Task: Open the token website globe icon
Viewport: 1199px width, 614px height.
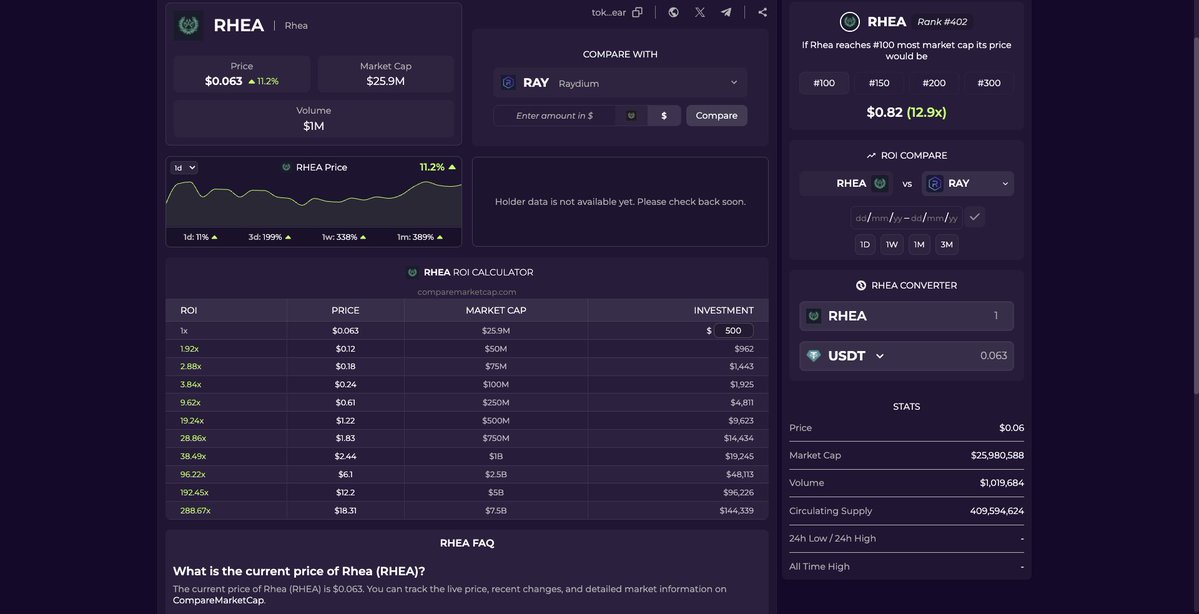Action: (673, 12)
